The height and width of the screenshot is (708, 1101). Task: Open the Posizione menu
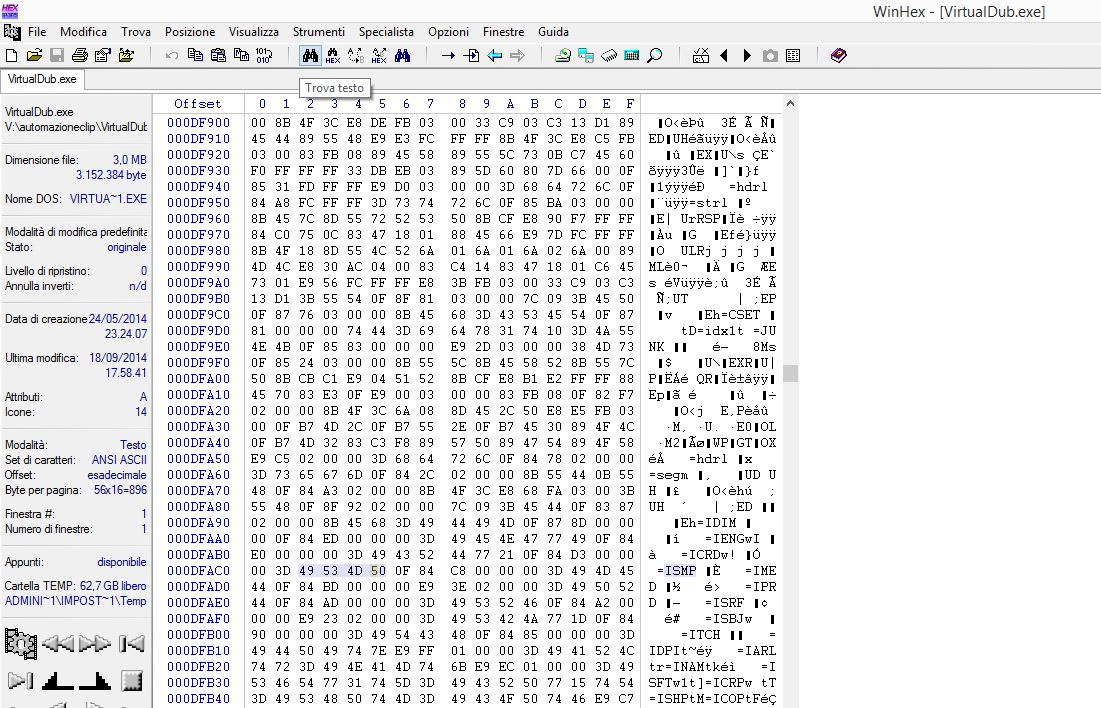[190, 32]
